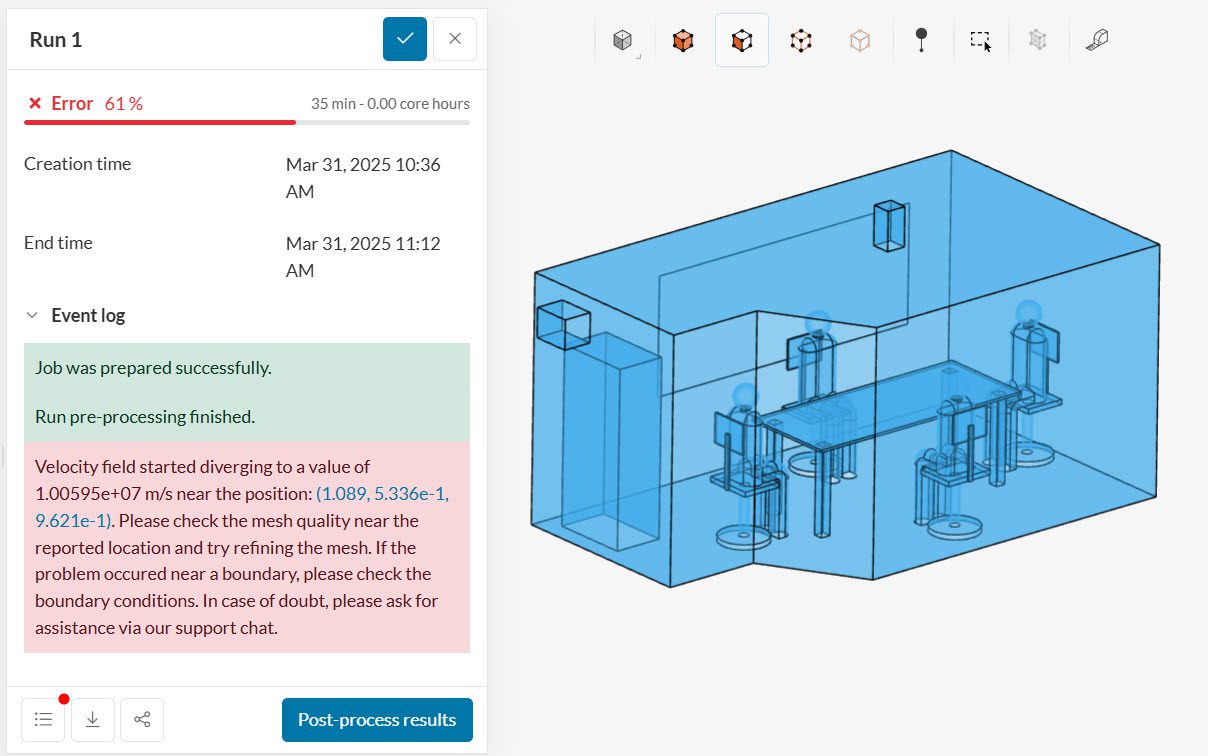
Task: Confirm Run 1 with the checkmark button
Action: 405,39
